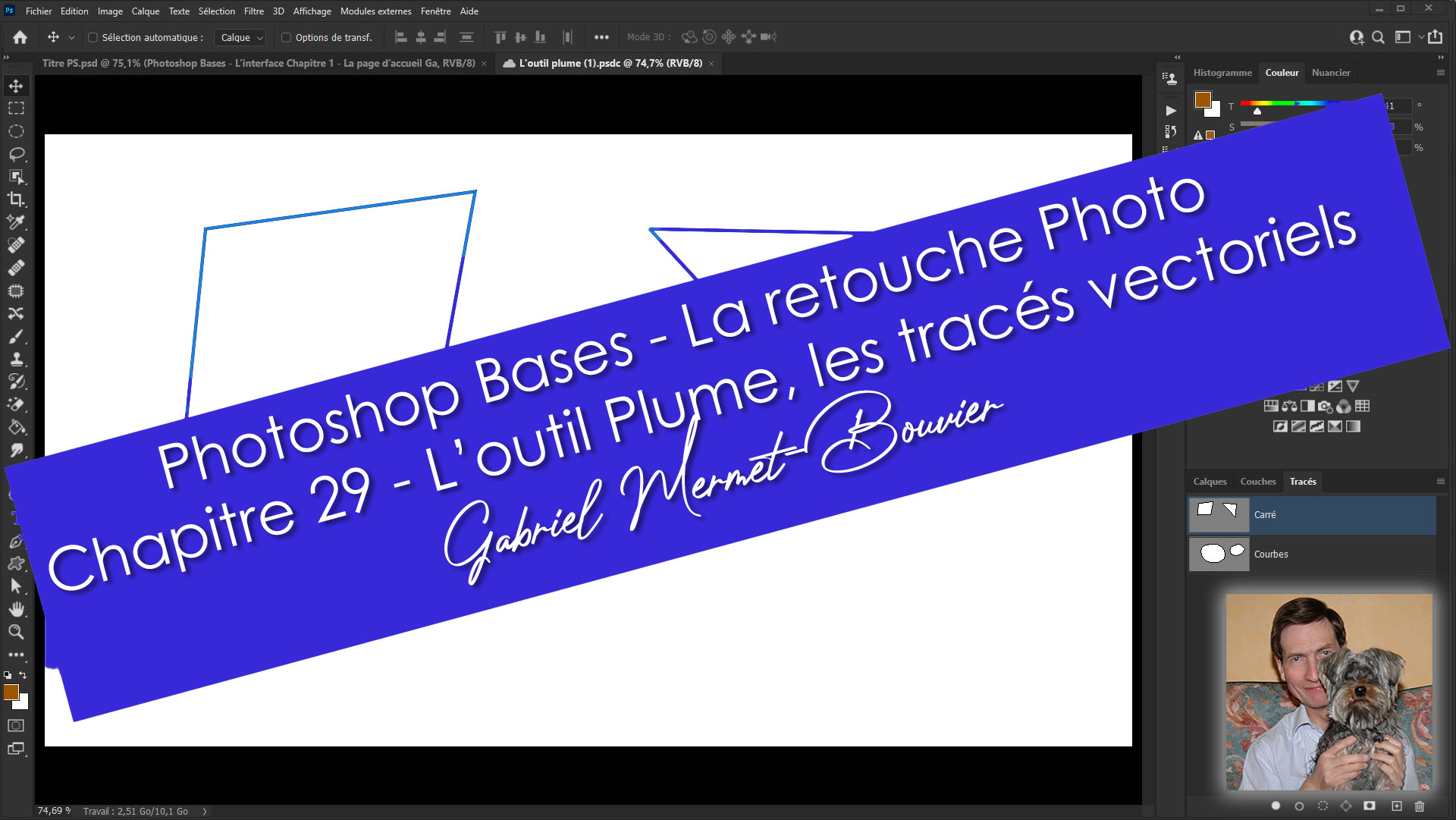
Task: Enable Sélection automatique checkbox
Action: coord(93,37)
